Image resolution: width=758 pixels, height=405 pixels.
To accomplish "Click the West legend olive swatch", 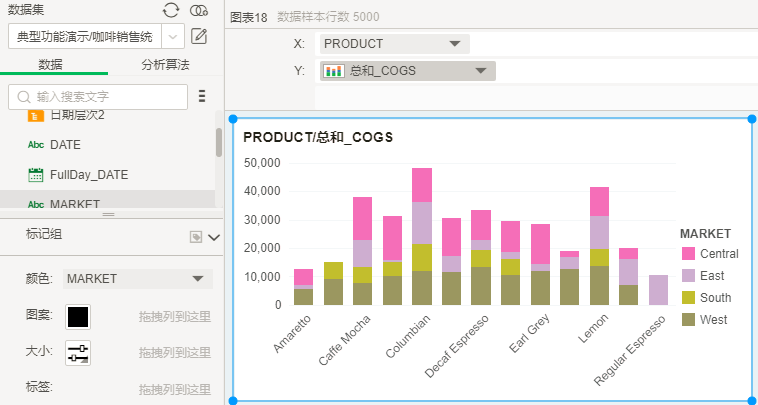I will (688, 319).
